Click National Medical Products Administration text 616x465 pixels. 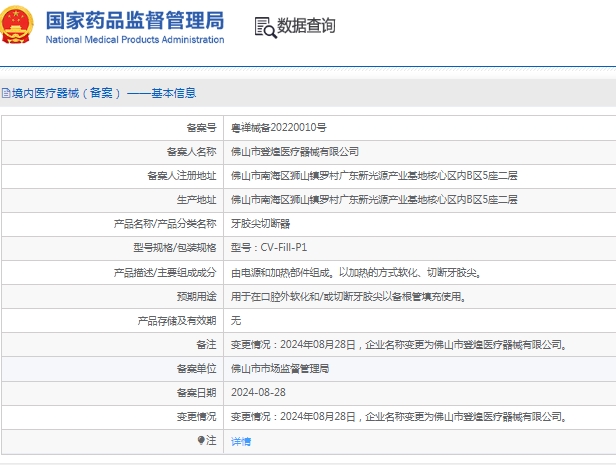(x=135, y=40)
